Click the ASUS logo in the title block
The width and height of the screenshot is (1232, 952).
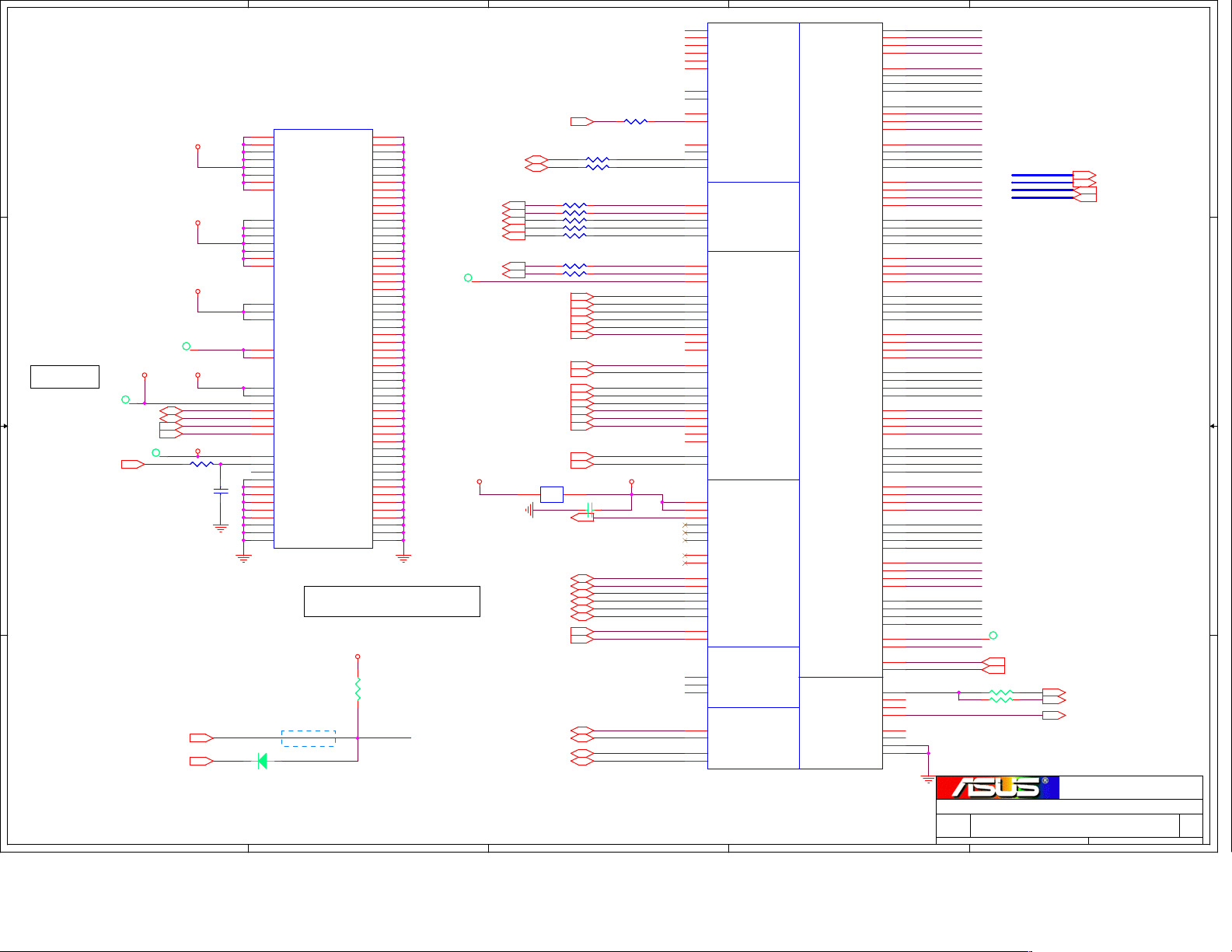997,787
